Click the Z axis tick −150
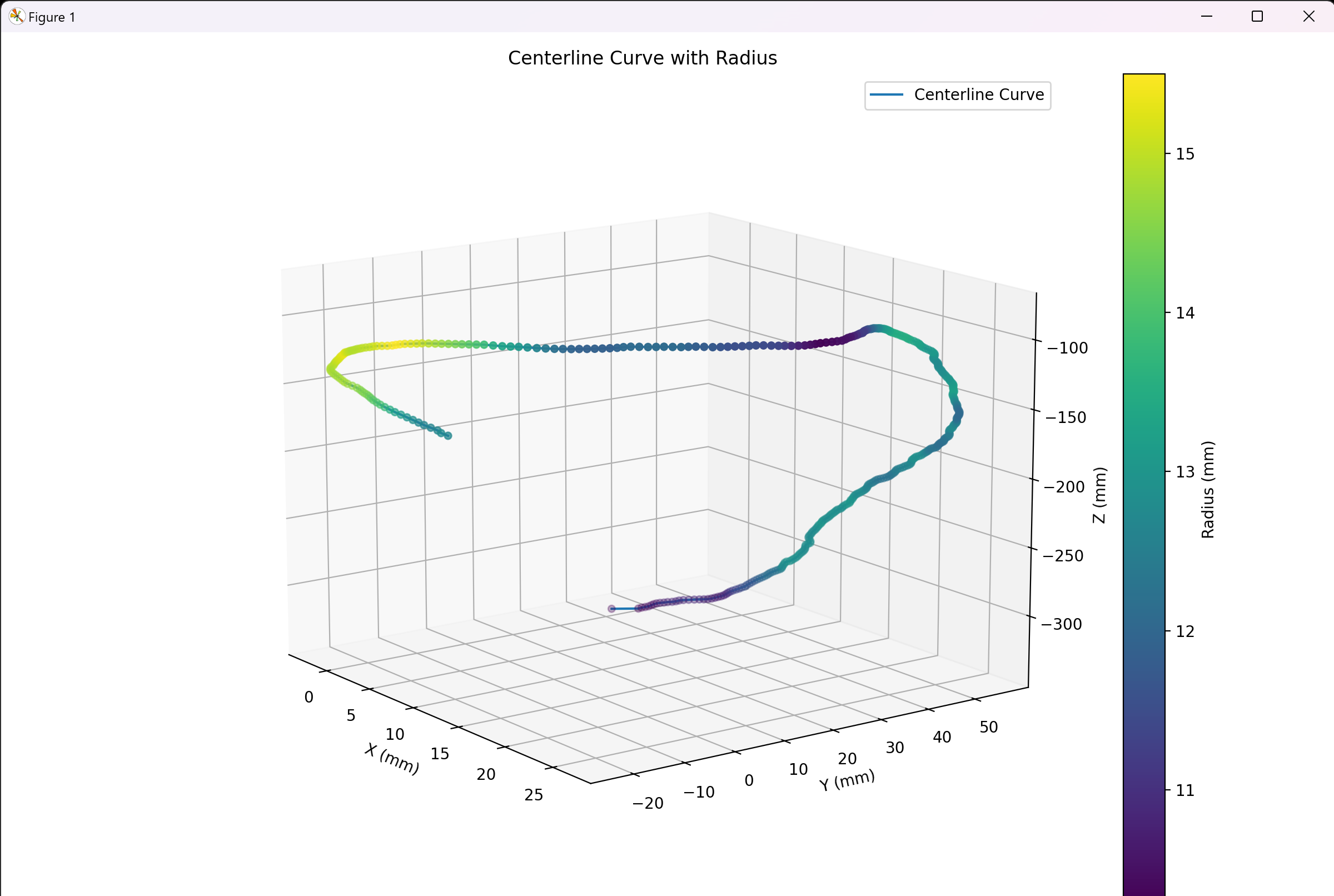 click(1066, 418)
